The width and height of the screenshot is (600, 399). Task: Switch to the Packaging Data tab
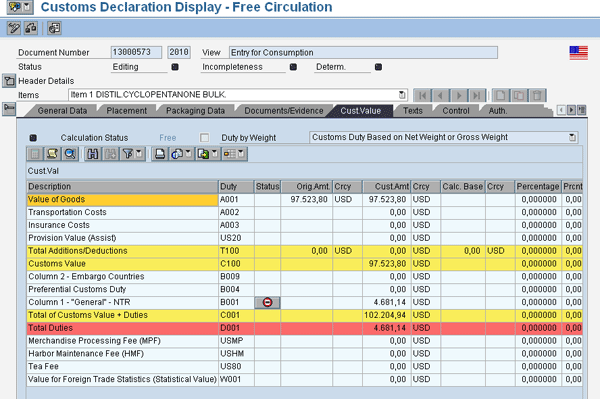pos(195,111)
